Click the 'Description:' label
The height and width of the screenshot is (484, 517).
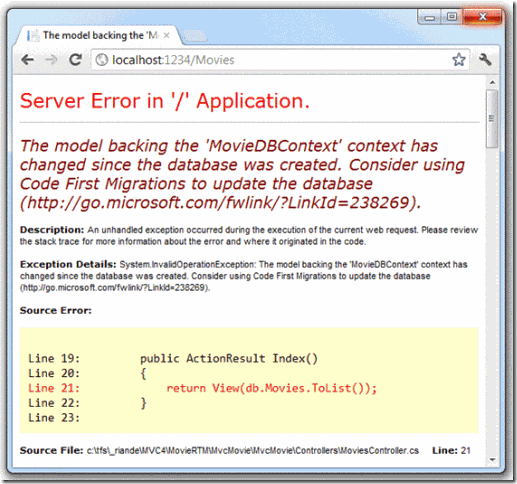pyautogui.click(x=52, y=230)
